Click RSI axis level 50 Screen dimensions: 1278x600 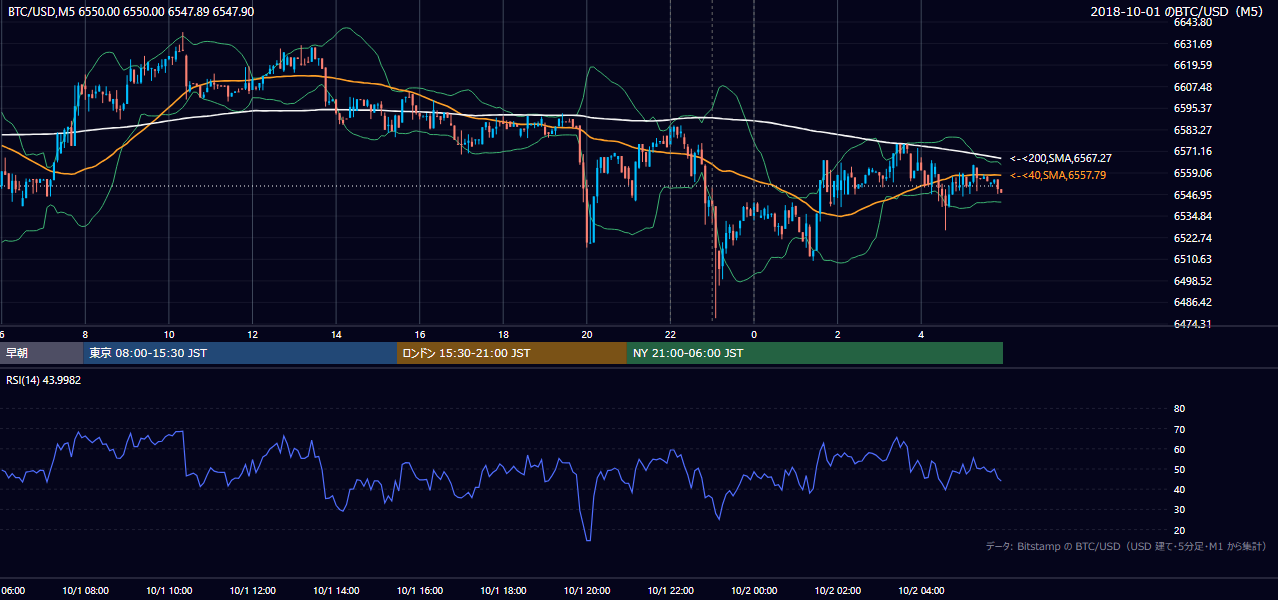click(1179, 469)
